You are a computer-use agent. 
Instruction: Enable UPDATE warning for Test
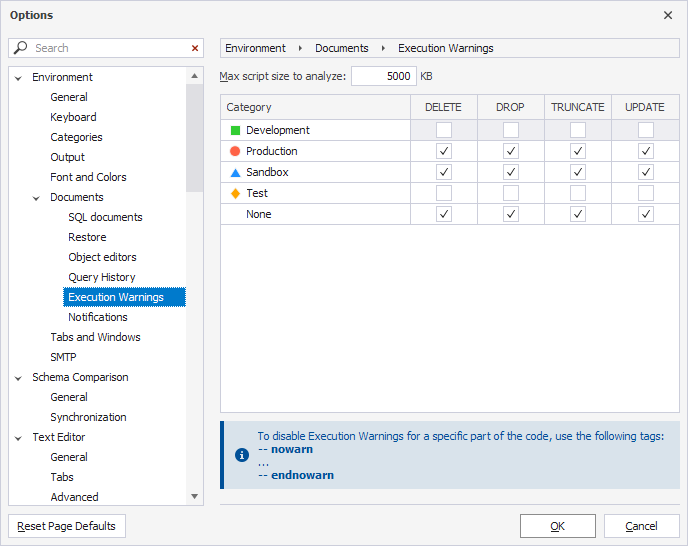tap(645, 193)
